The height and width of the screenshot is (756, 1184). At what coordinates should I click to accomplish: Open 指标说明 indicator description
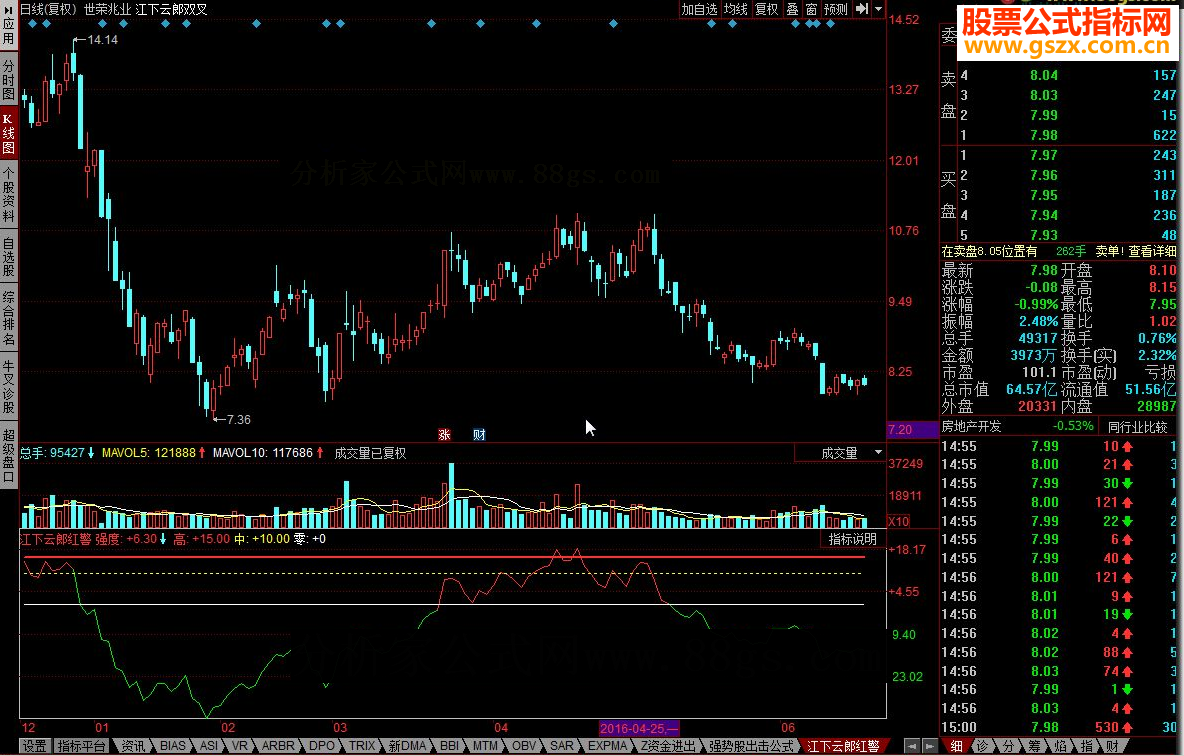[x=852, y=539]
